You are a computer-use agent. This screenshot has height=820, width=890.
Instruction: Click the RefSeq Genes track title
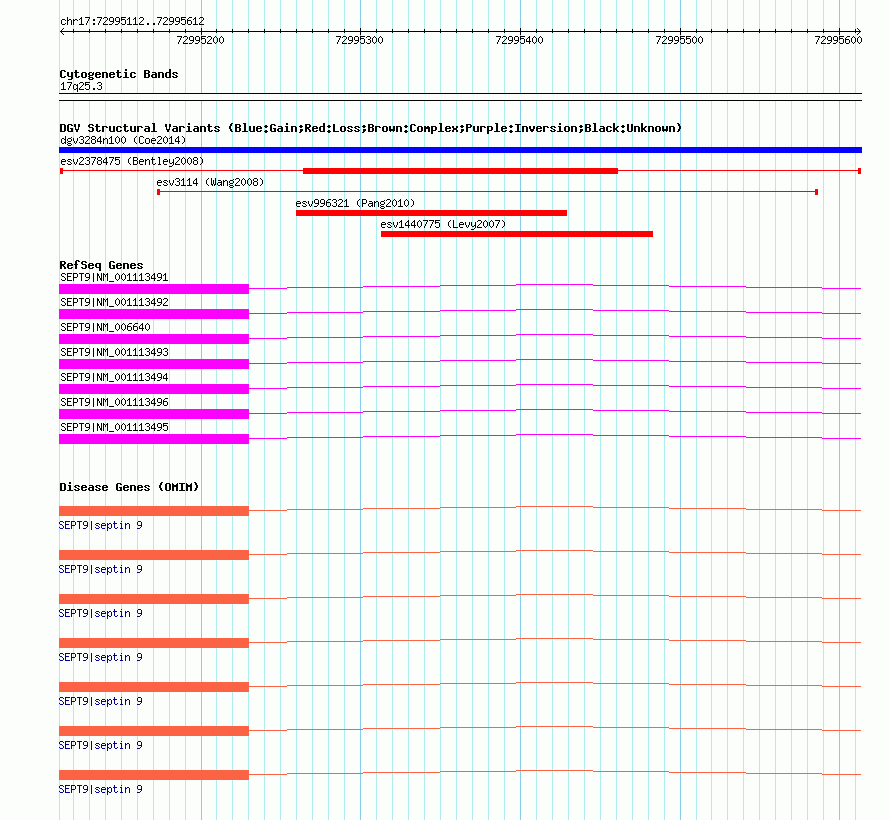[x=101, y=265]
